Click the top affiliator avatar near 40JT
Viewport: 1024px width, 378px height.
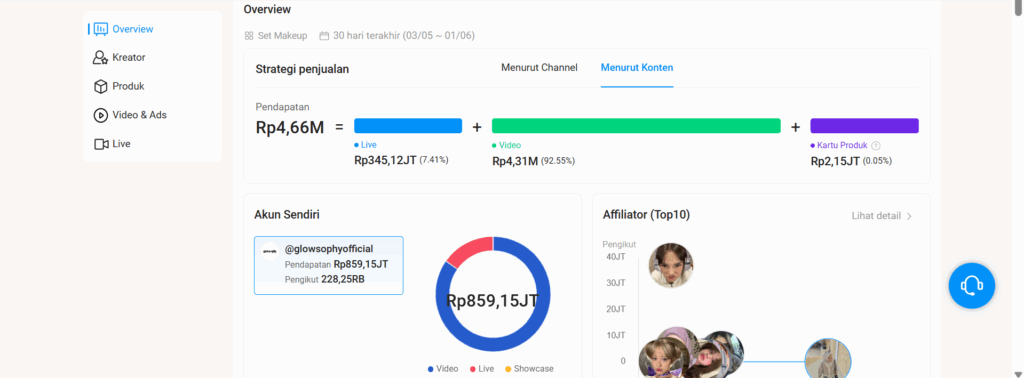[671, 266]
